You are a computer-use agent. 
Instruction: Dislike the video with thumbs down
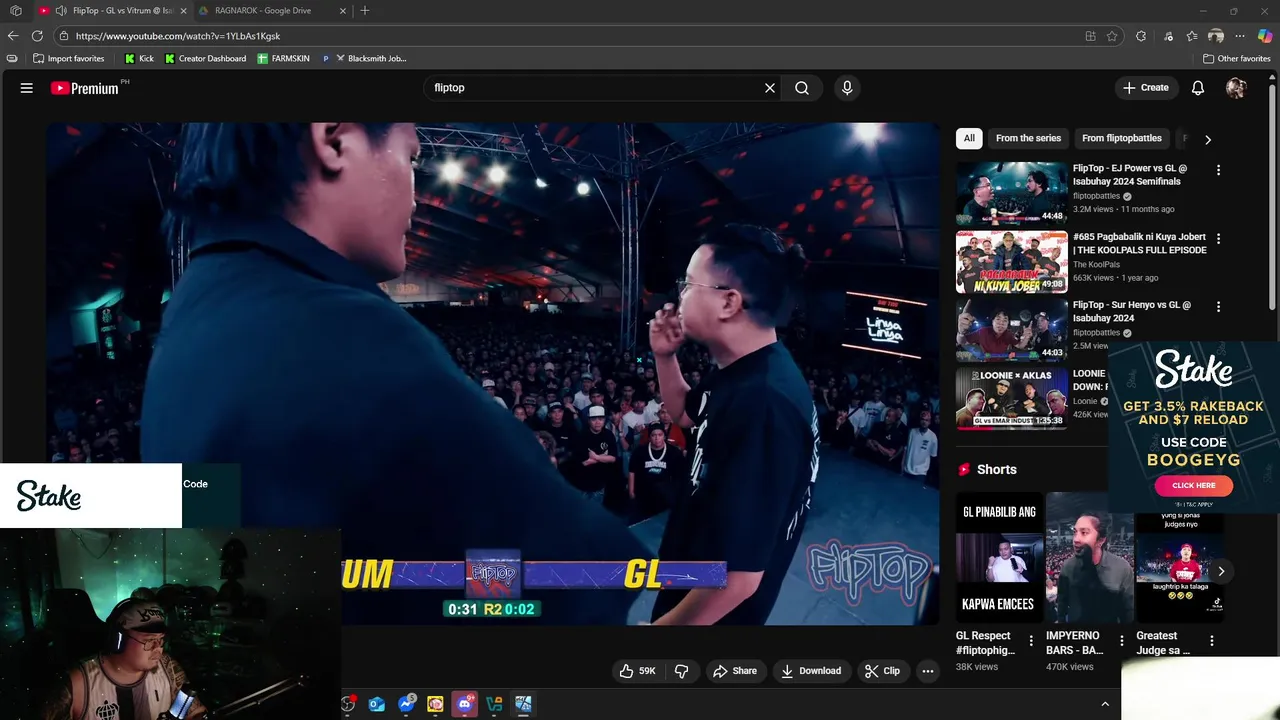(x=682, y=671)
